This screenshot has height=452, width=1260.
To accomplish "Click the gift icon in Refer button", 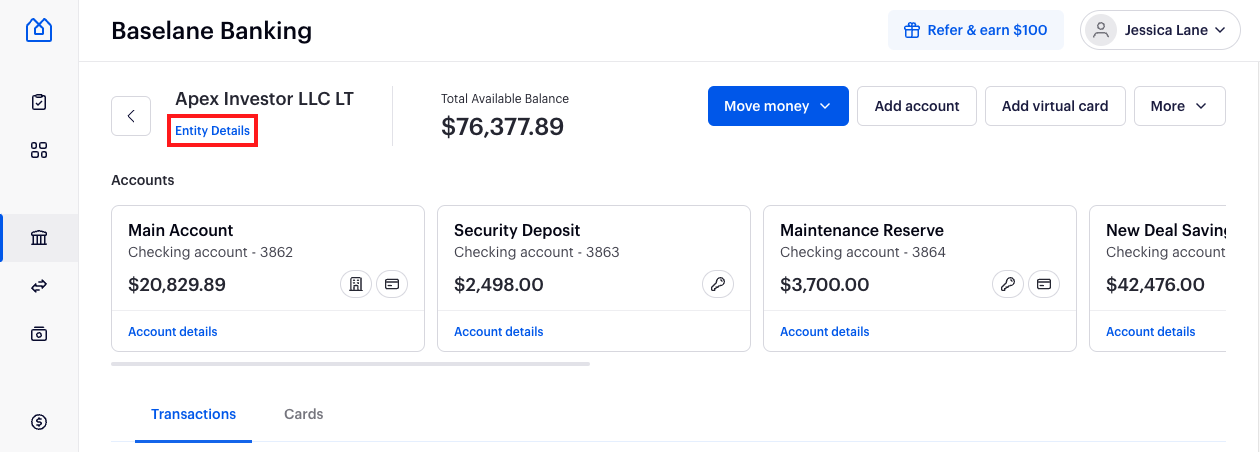I will (912, 30).
